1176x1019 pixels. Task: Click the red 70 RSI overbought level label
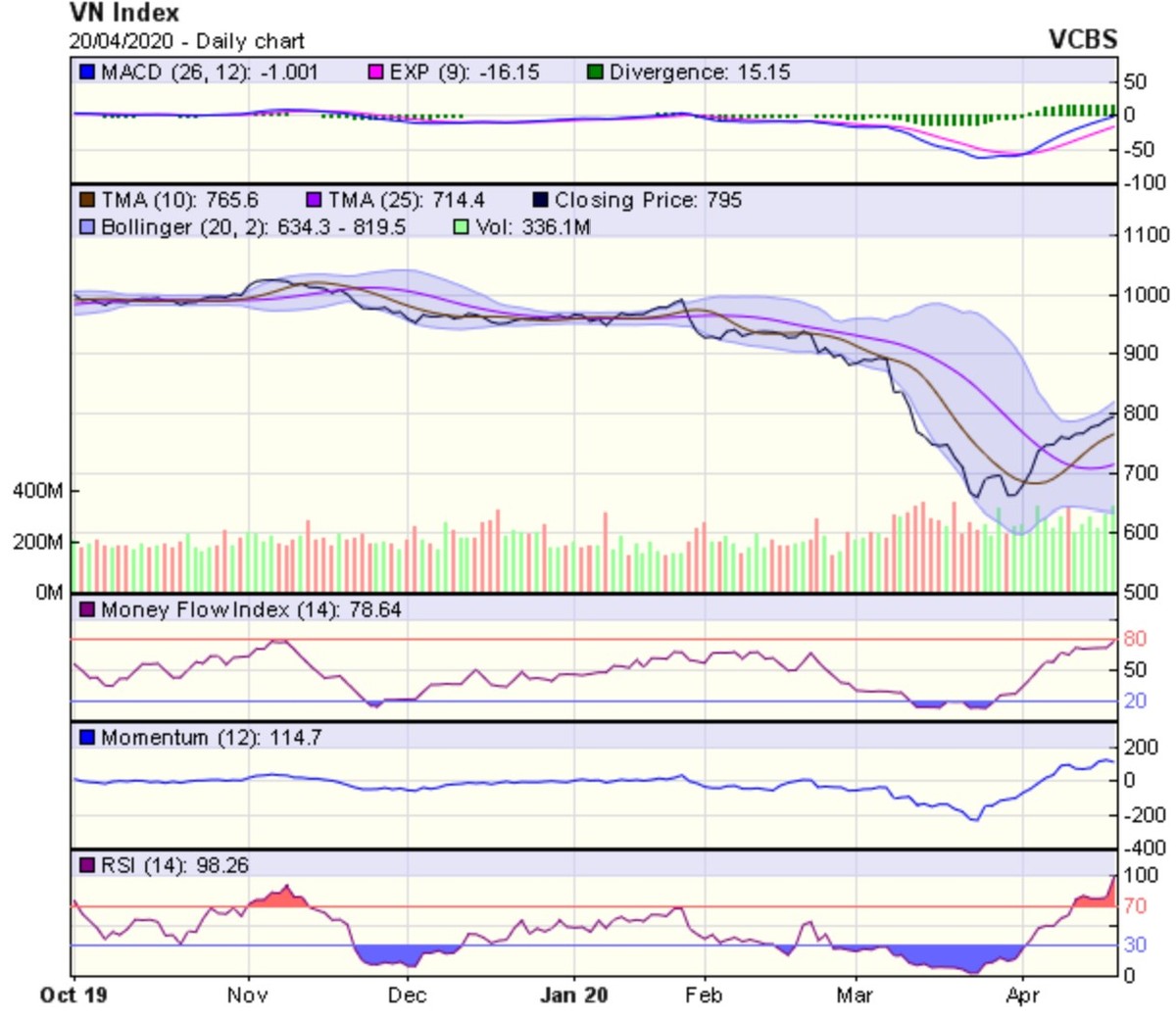(x=1135, y=906)
